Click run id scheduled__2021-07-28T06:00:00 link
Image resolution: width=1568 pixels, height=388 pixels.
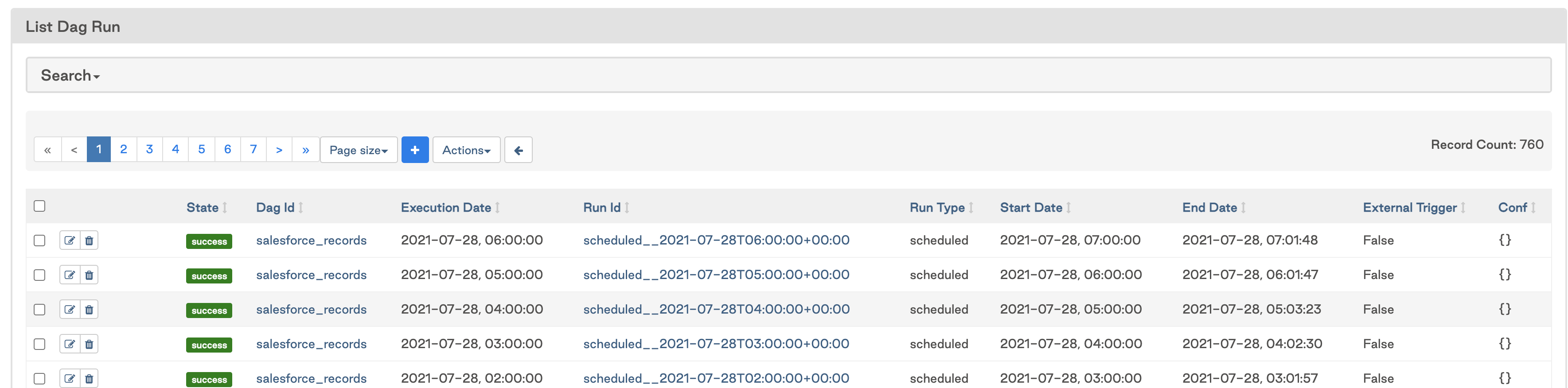(716, 240)
